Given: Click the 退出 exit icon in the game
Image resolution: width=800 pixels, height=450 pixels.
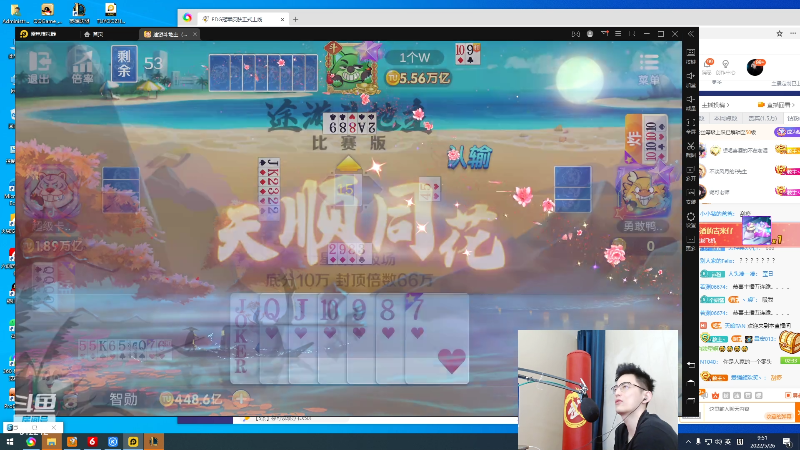Looking at the screenshot, I should [x=38, y=65].
